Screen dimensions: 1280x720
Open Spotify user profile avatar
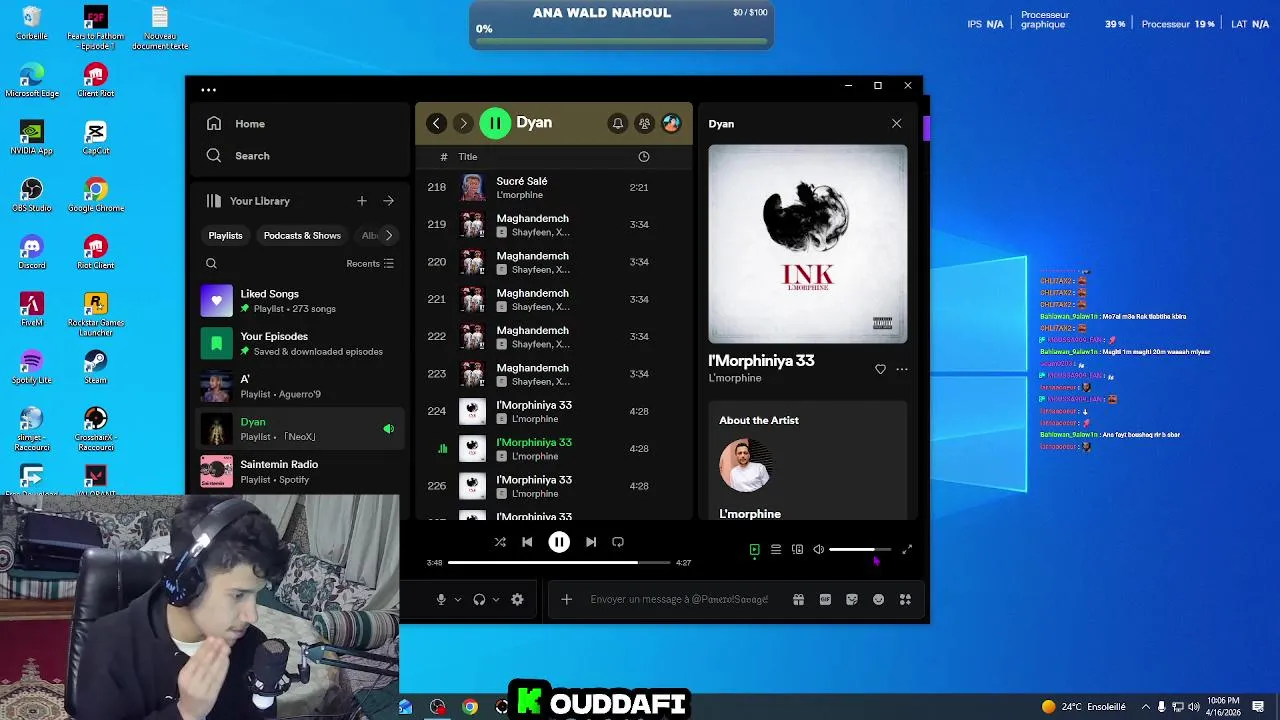(671, 123)
